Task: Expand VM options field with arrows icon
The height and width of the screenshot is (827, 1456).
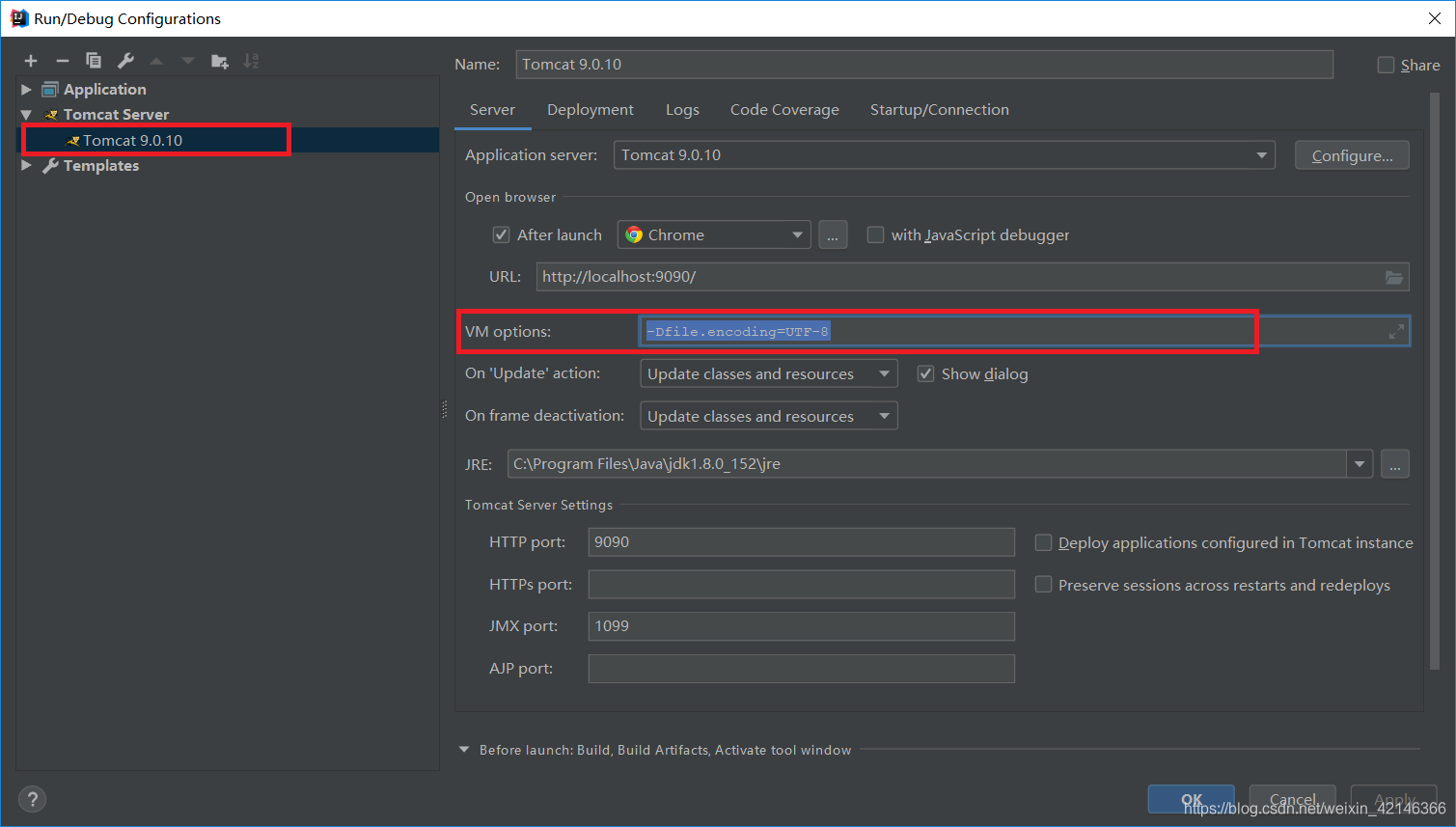Action: [1395, 332]
